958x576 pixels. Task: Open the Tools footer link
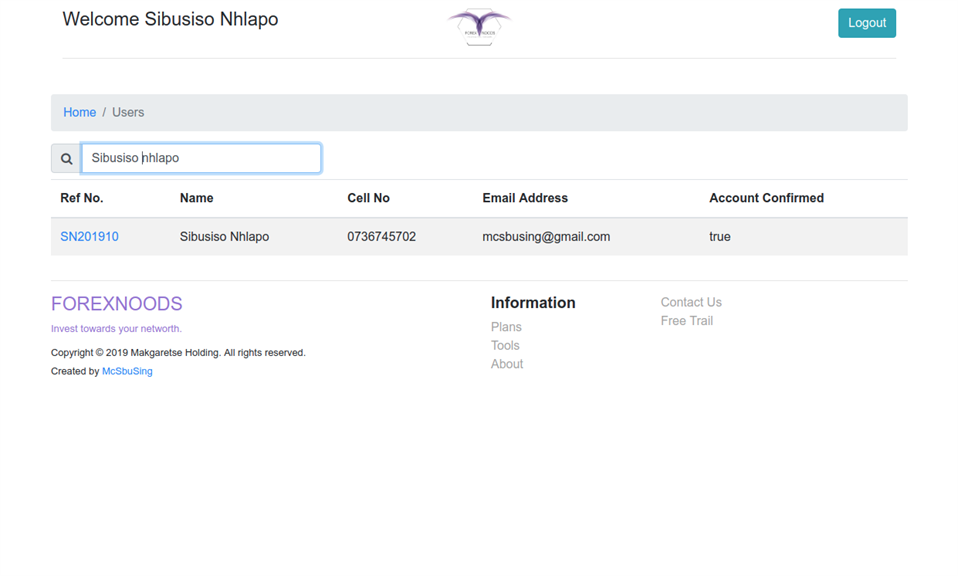(505, 345)
